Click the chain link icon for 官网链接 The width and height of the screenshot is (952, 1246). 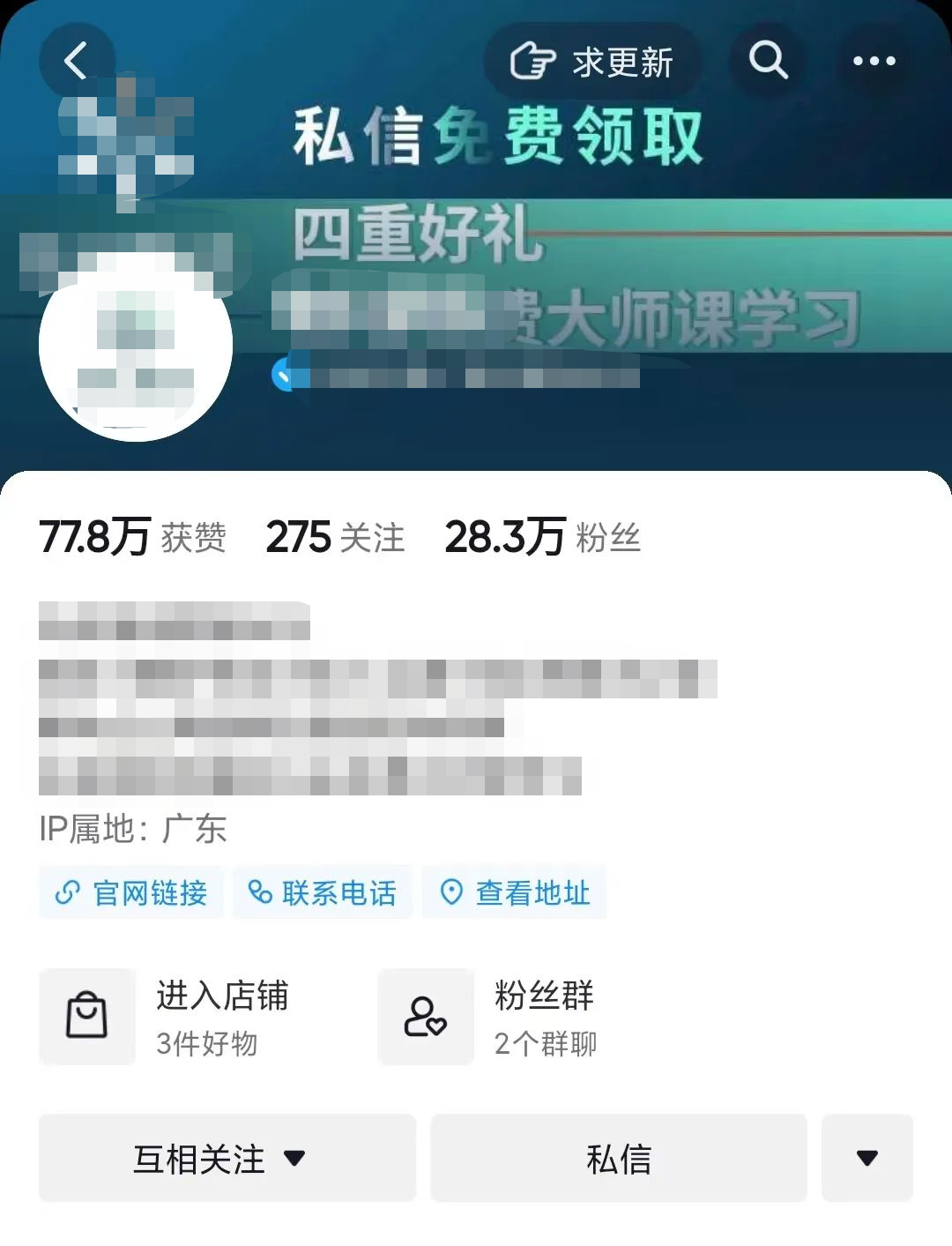point(68,892)
